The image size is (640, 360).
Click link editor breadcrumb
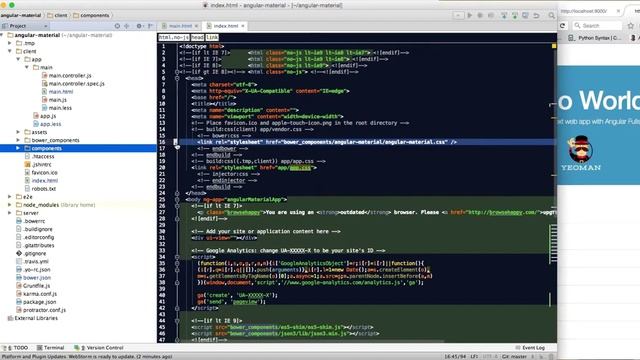pos(212,37)
